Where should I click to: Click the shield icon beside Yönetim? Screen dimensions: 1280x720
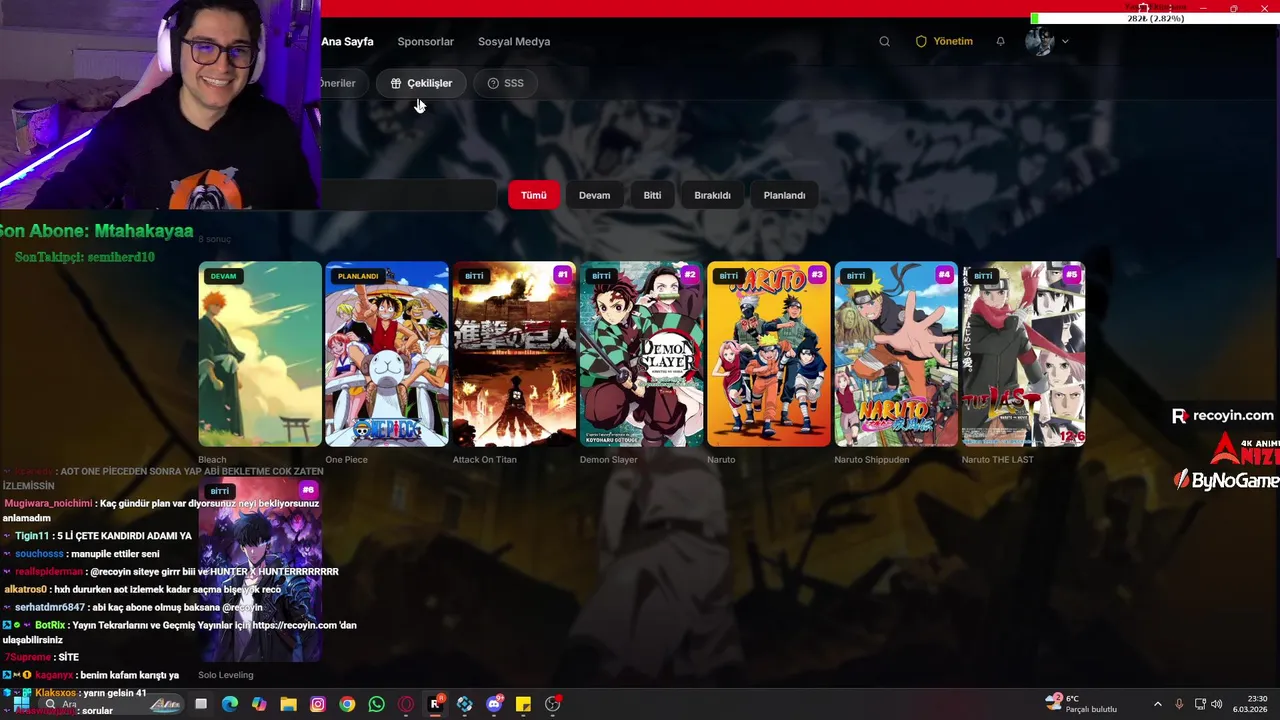coord(921,42)
